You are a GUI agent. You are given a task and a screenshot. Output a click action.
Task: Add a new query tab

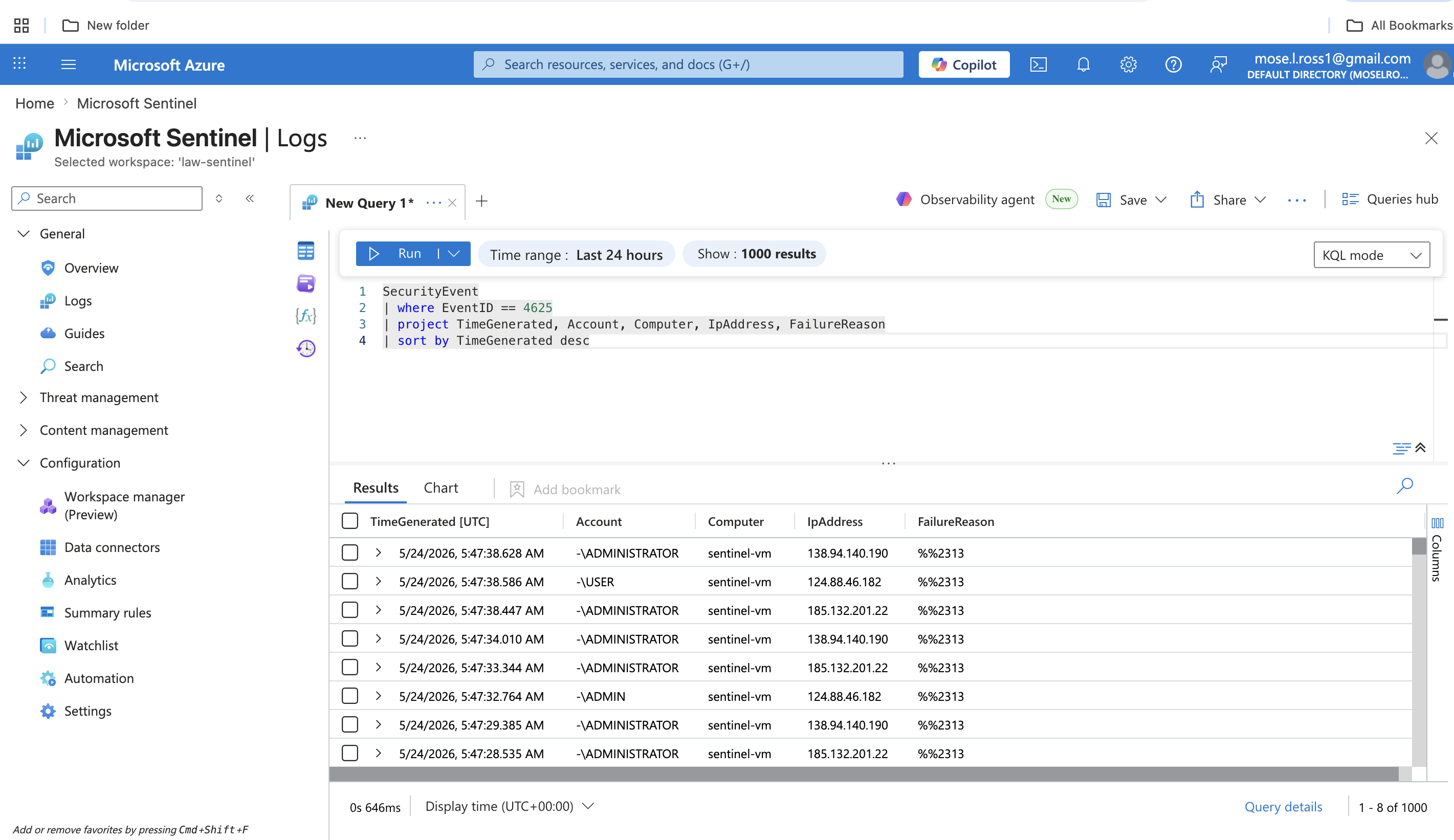coord(482,202)
